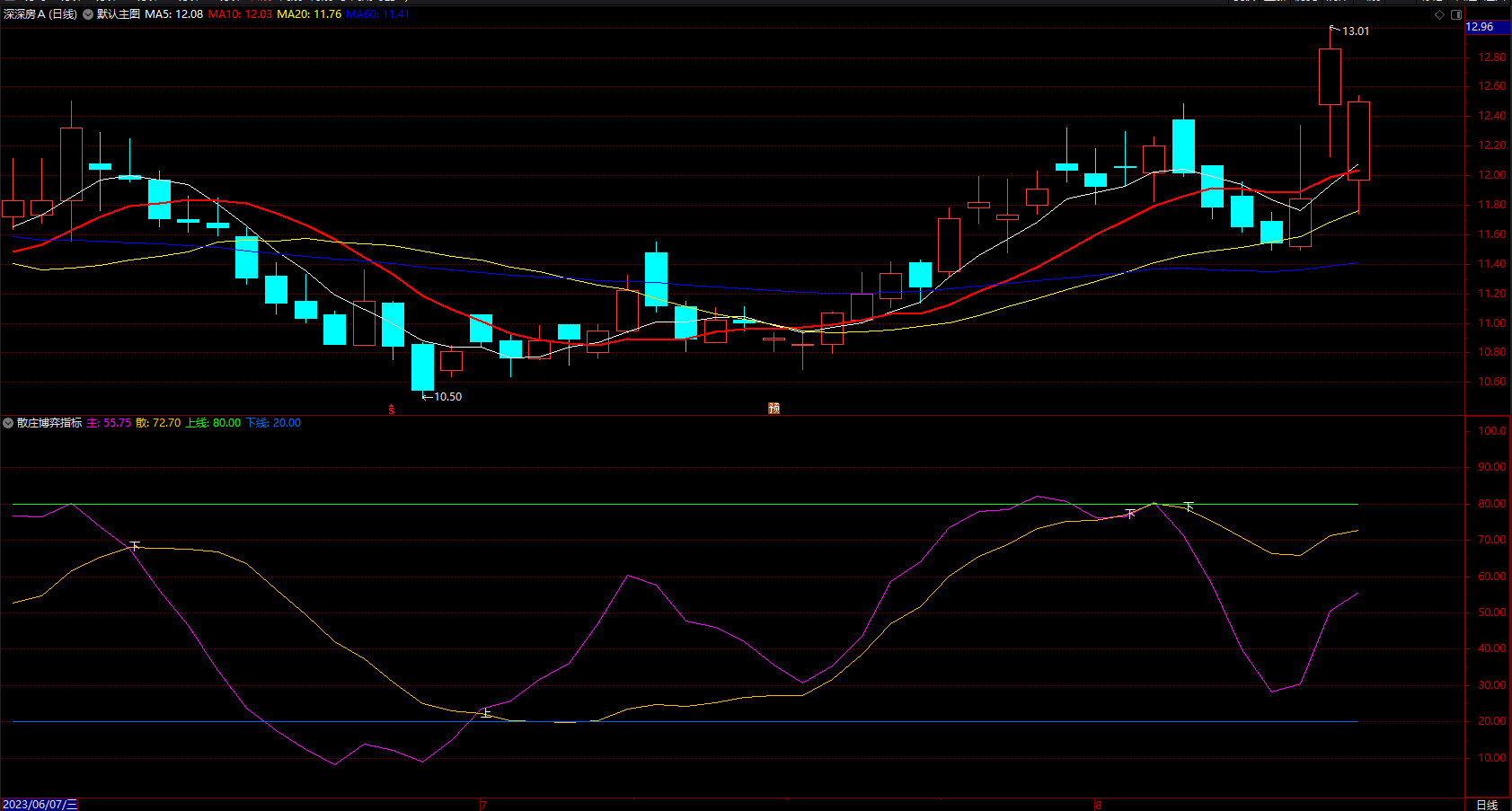Click the MA20: 11.76 legend value
Image resolution: width=1512 pixels, height=811 pixels.
point(309,14)
